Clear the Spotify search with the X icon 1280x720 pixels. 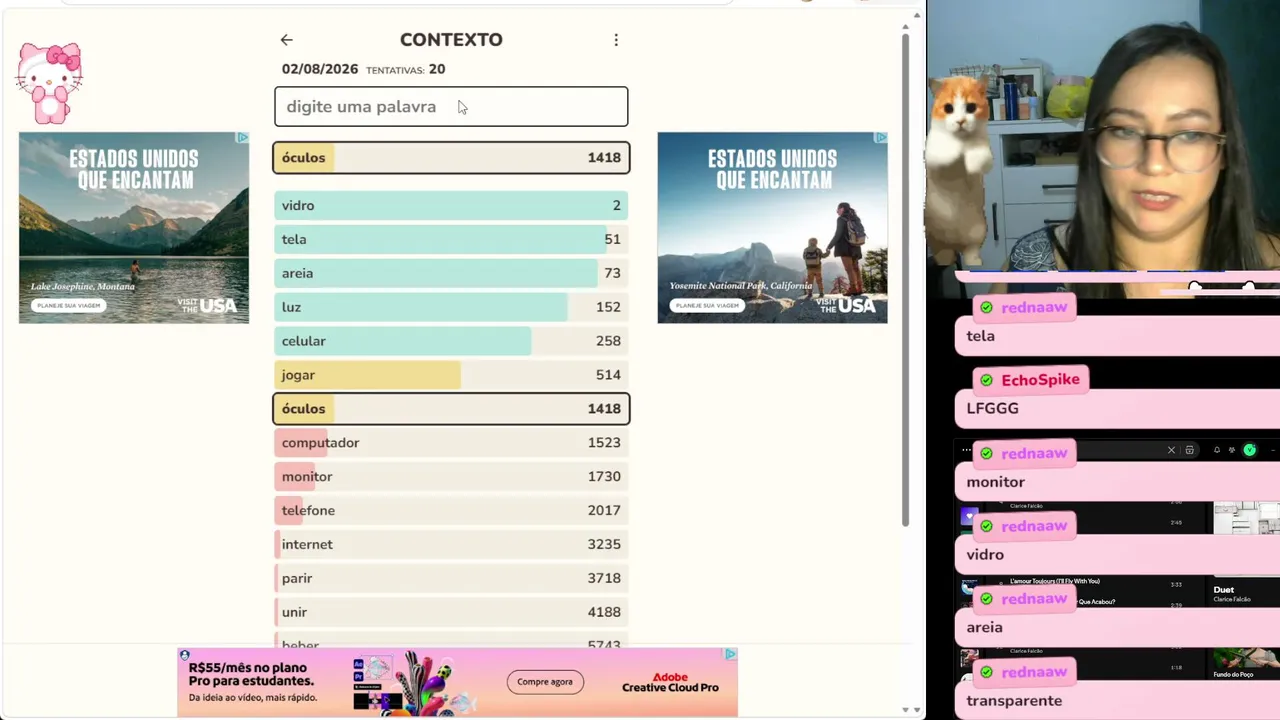click(x=1171, y=450)
